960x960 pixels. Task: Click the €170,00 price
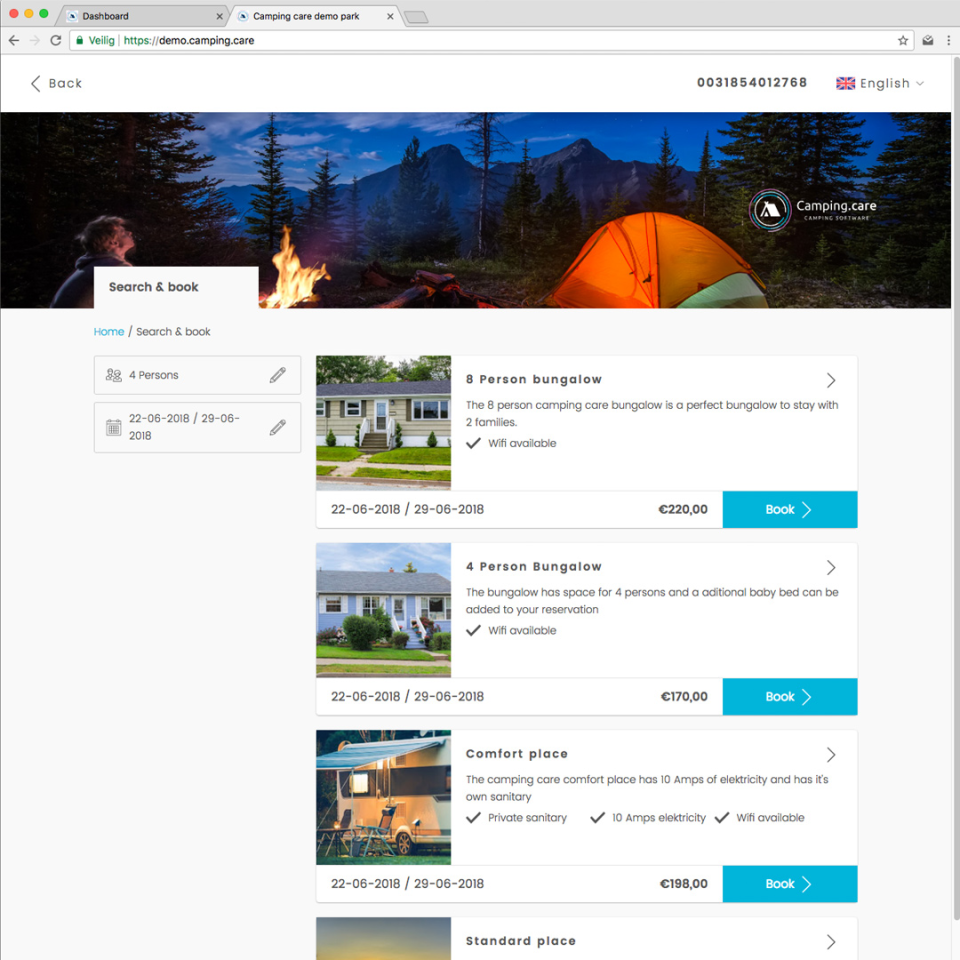coord(684,697)
